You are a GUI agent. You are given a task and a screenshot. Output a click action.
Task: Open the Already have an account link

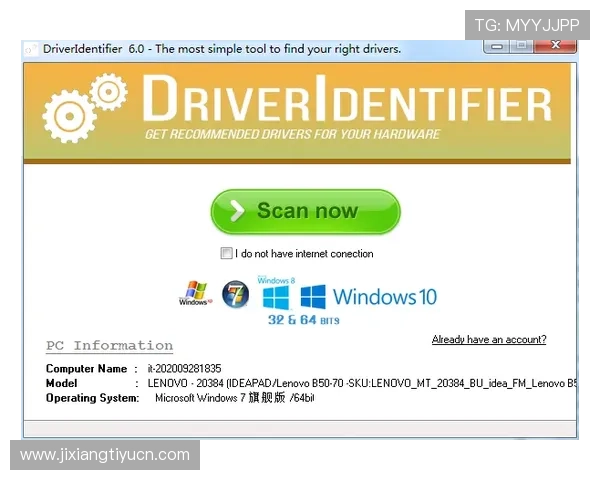489,340
